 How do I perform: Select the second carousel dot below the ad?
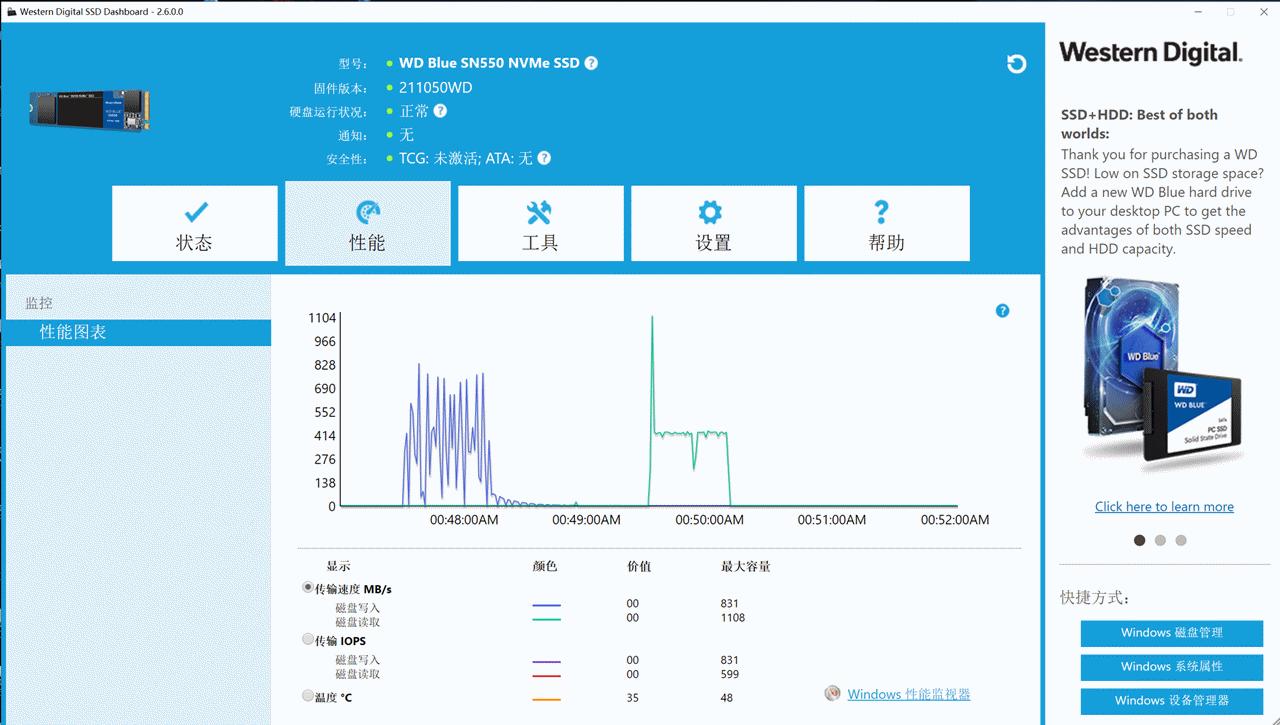[x=1160, y=540]
